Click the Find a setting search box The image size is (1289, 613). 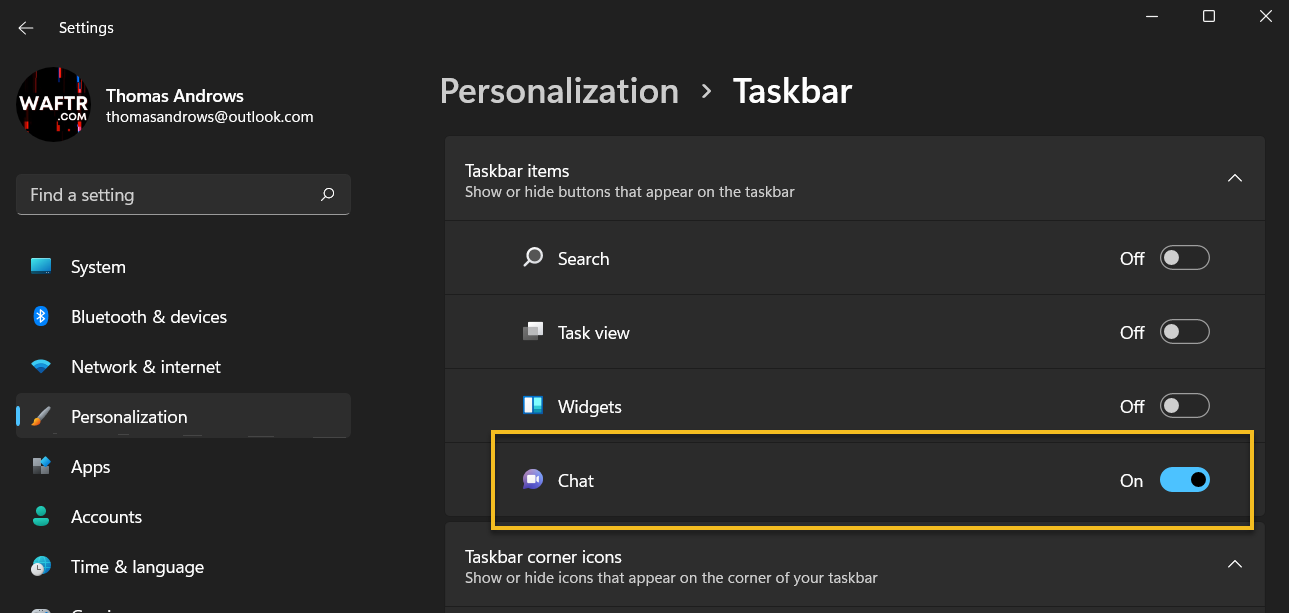point(183,195)
